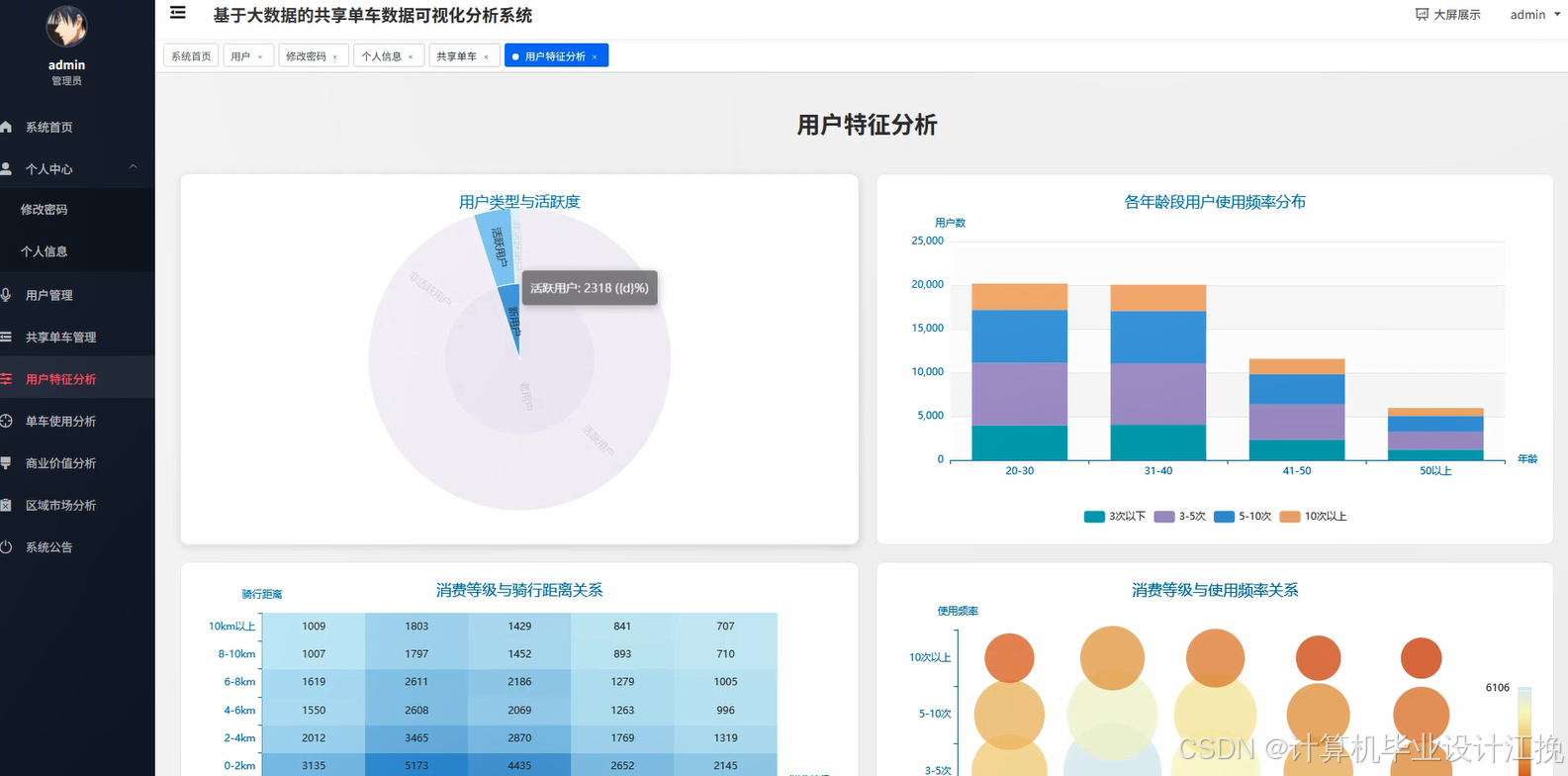1568x776 pixels.
Task: Click the power icon beside 系统公告
Action: coord(6,546)
